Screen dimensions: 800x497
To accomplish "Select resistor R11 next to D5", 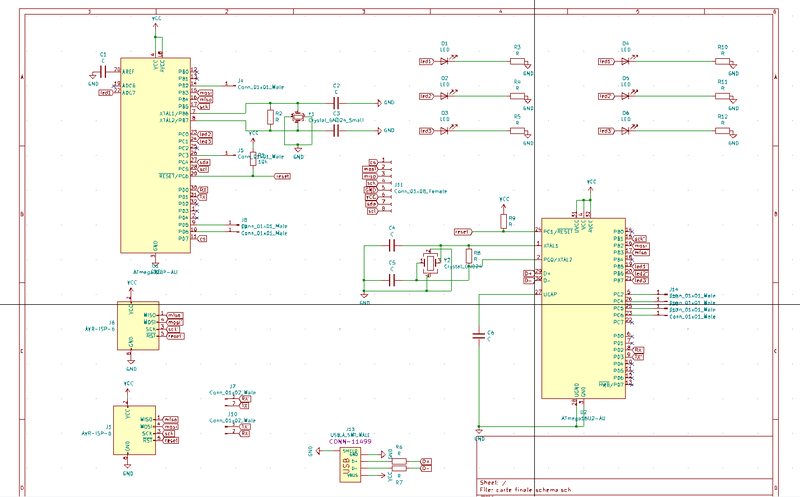I will pyautogui.click(x=722, y=96).
